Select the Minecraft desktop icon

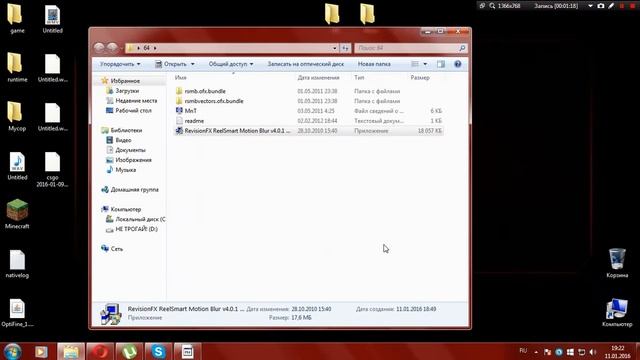tap(17, 214)
